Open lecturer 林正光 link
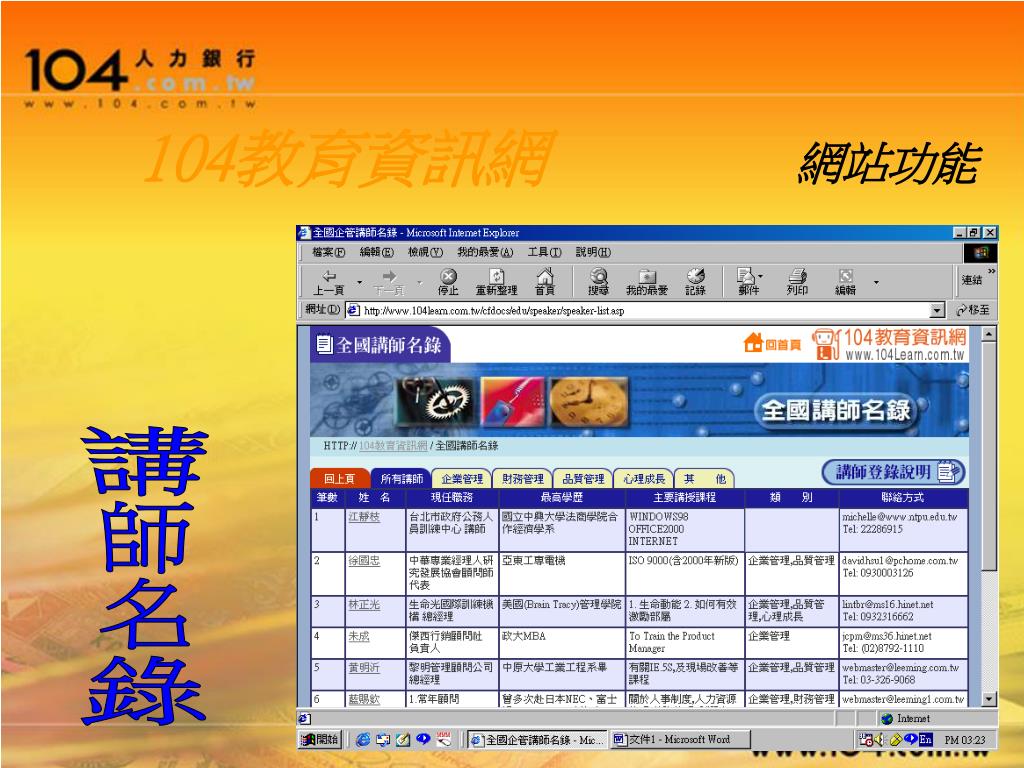Image resolution: width=1024 pixels, height=768 pixels. (x=364, y=605)
